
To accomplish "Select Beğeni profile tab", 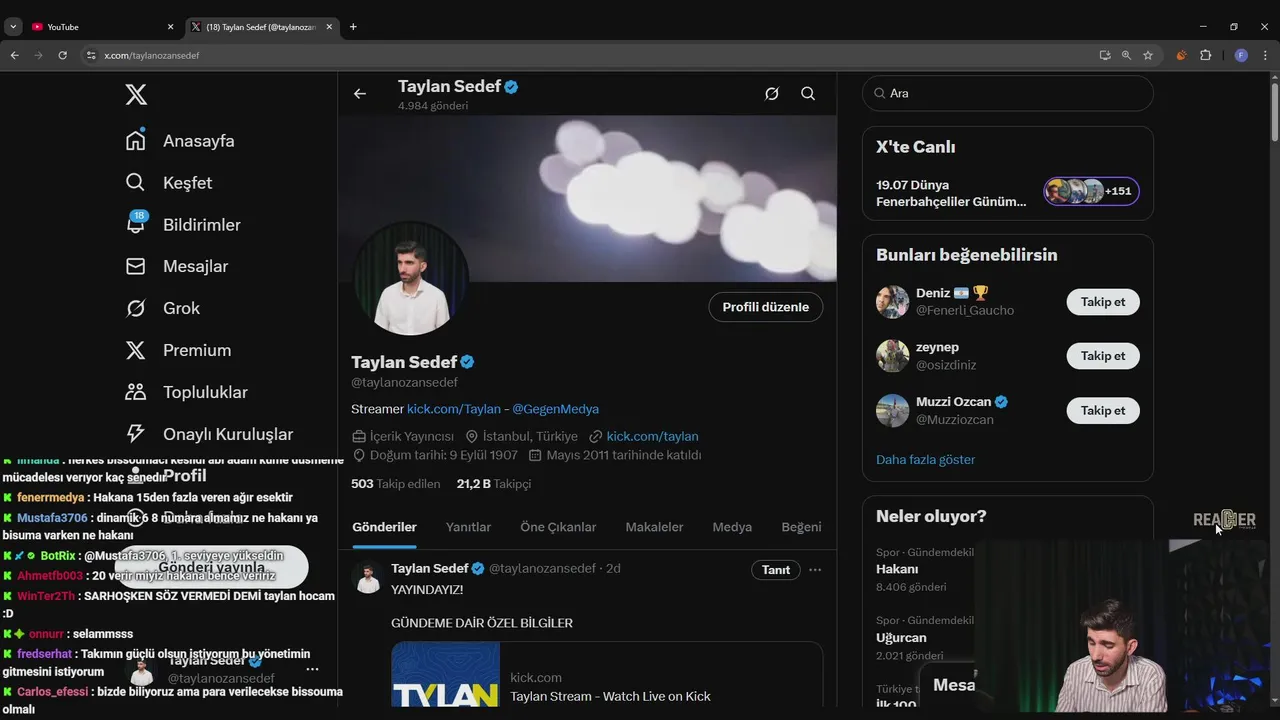I will point(801,527).
